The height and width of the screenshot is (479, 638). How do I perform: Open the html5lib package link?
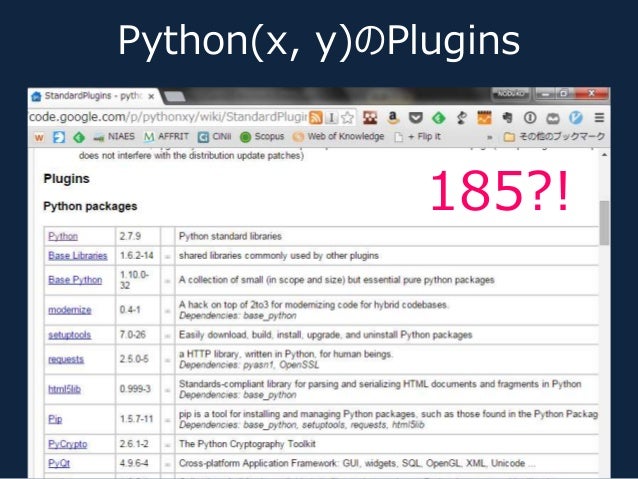(64, 389)
